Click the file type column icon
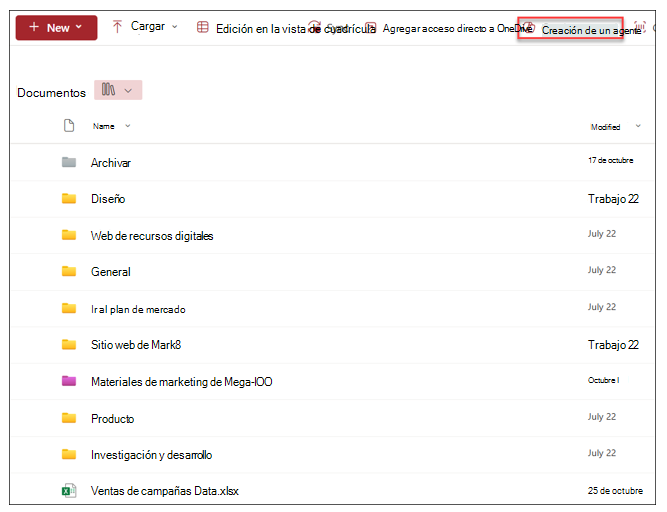Image resolution: width=667 pixels, height=512 pixels. (x=69, y=126)
